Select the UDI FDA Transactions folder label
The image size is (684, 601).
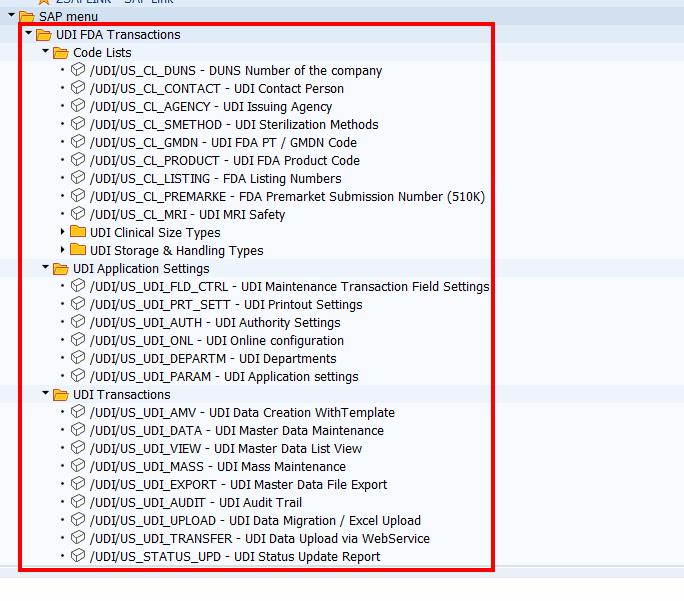coord(118,34)
